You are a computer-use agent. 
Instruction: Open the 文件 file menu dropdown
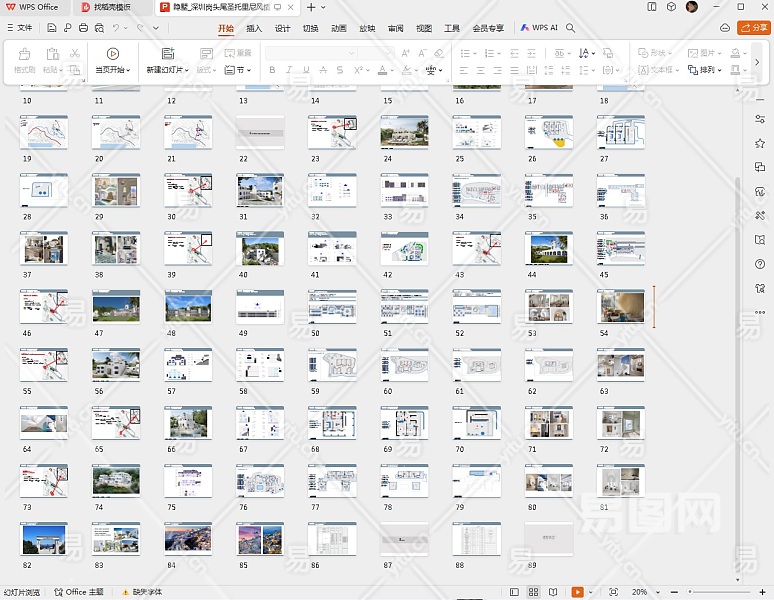(20, 28)
